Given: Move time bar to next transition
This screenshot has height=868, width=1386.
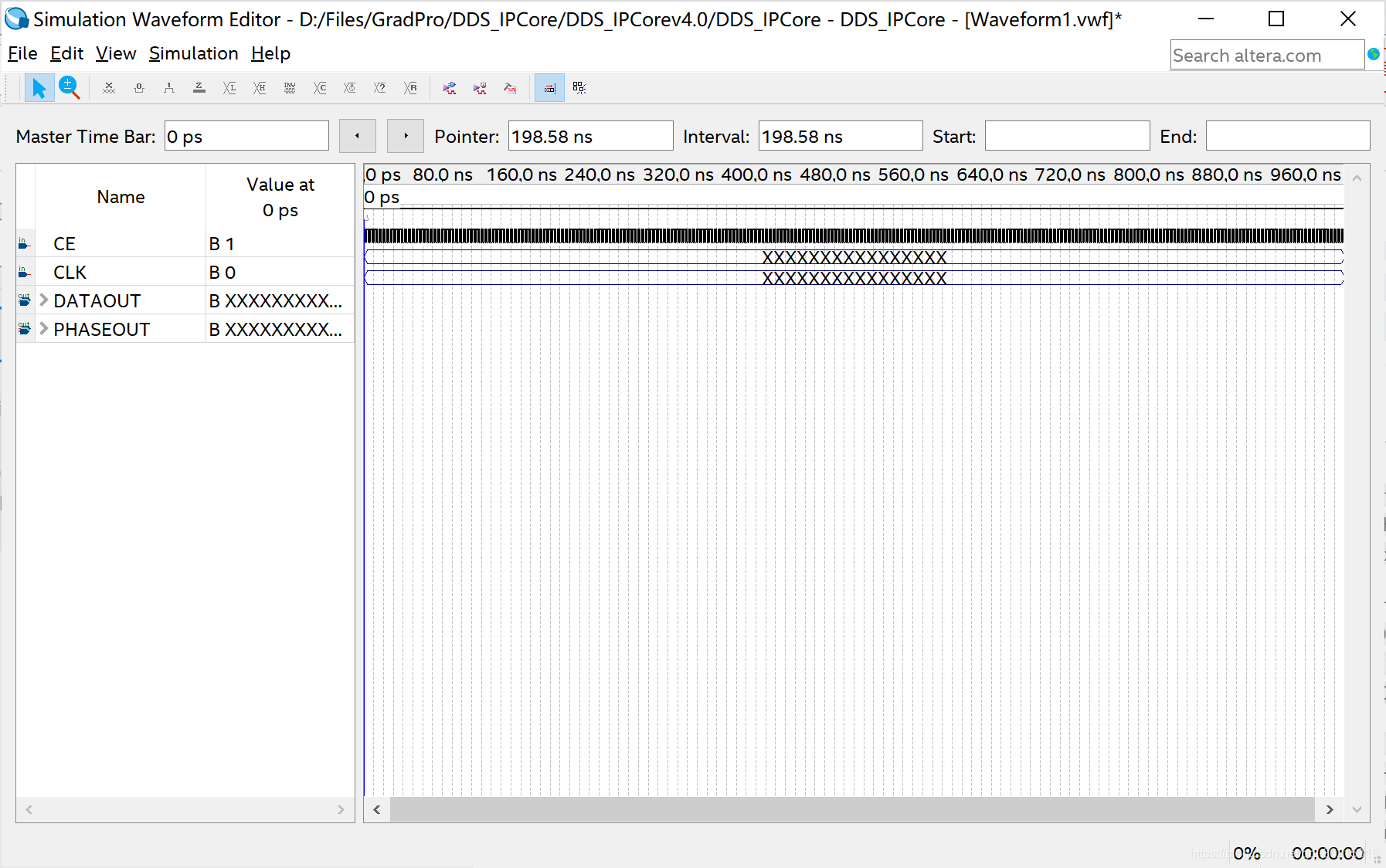Looking at the screenshot, I should 406,136.
